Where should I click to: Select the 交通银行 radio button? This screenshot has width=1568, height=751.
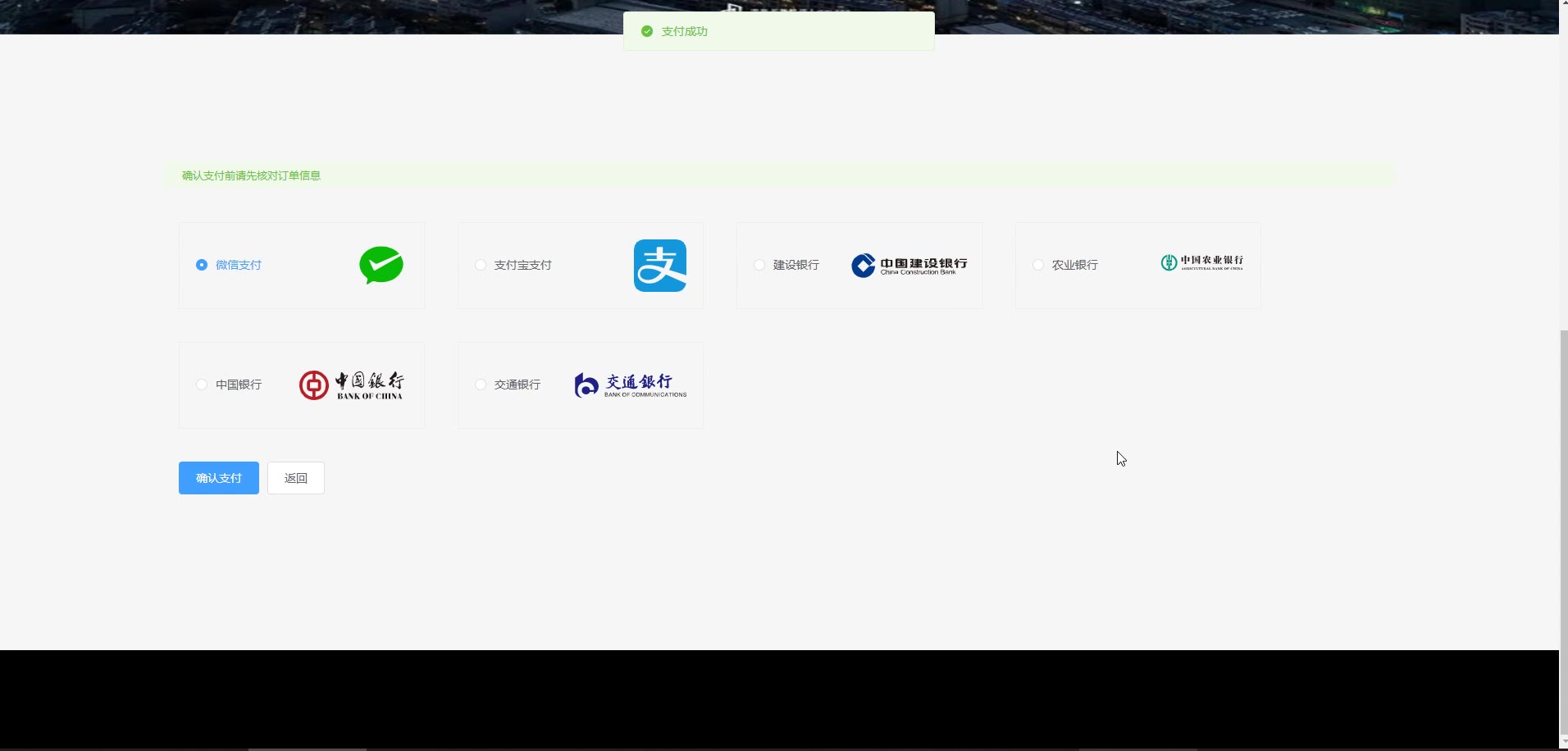[481, 385]
